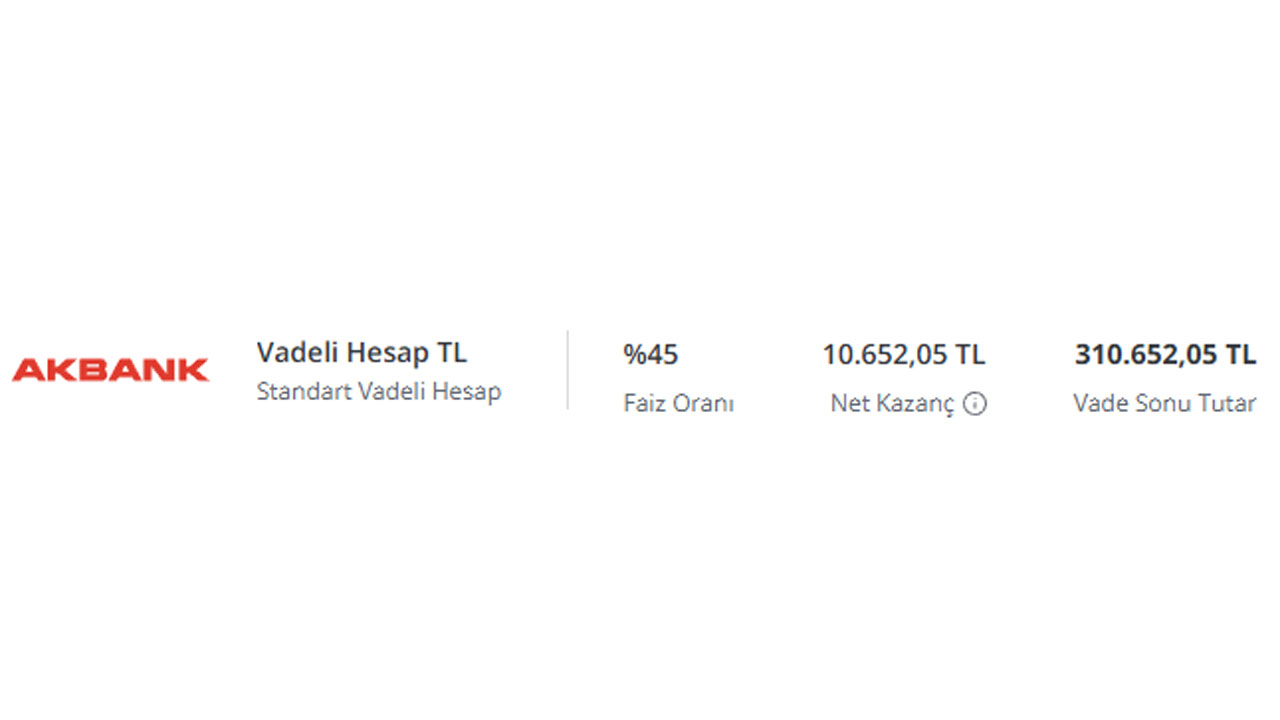Select the 310.652,05 TL maturity amount
The image size is (1280, 720).
(x=1165, y=354)
